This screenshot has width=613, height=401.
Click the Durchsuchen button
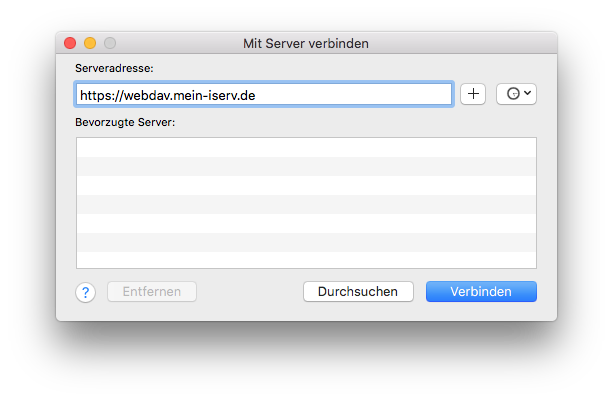(358, 292)
